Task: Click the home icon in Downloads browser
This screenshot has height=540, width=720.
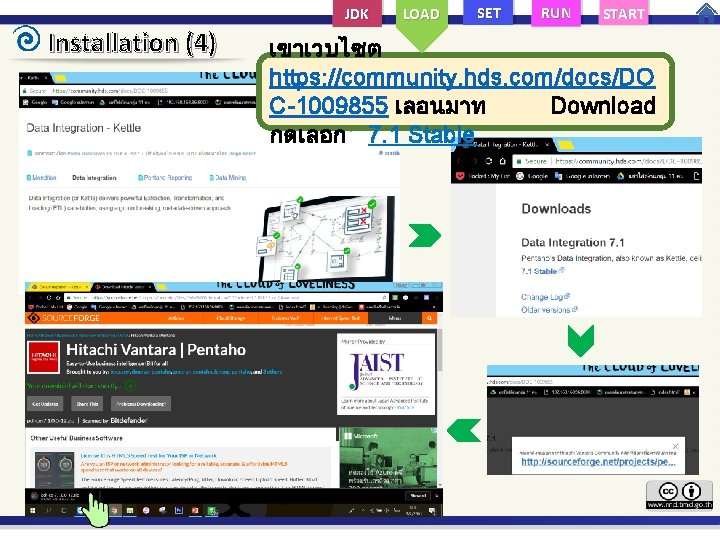Action: click(503, 161)
